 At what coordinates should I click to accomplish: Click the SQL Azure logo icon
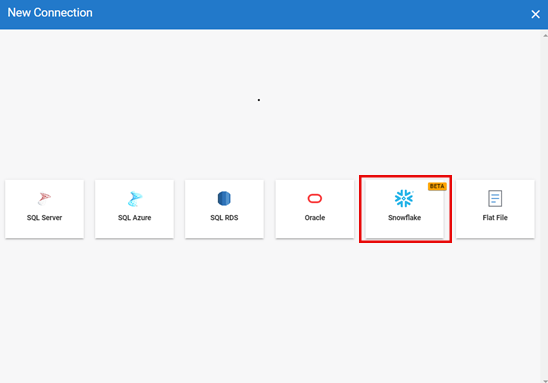coord(135,199)
